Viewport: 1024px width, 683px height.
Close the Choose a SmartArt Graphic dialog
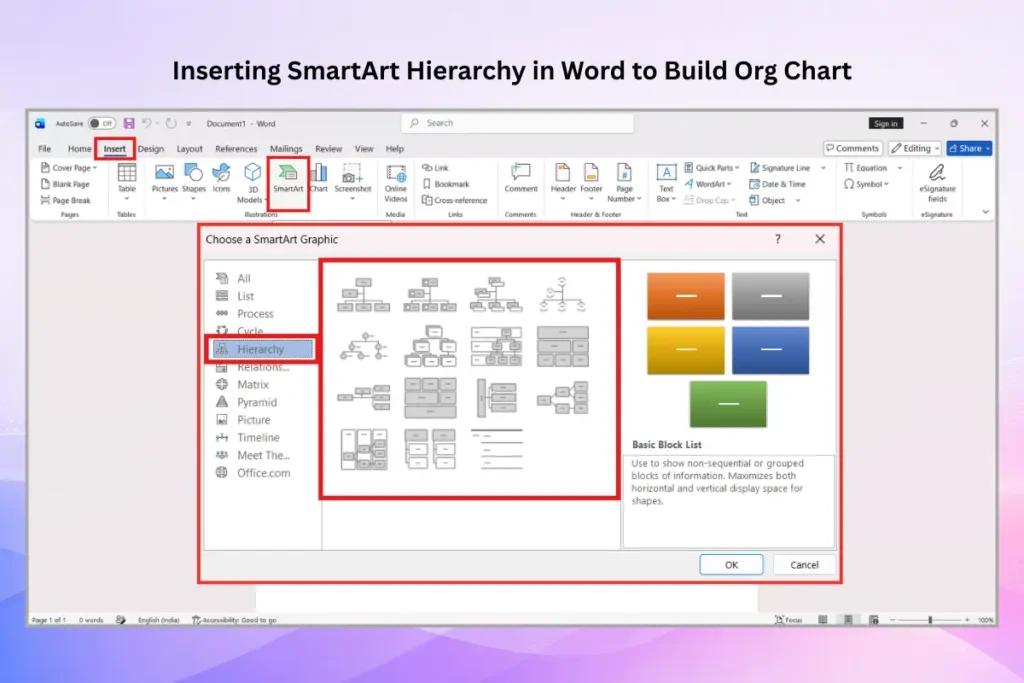(x=820, y=239)
